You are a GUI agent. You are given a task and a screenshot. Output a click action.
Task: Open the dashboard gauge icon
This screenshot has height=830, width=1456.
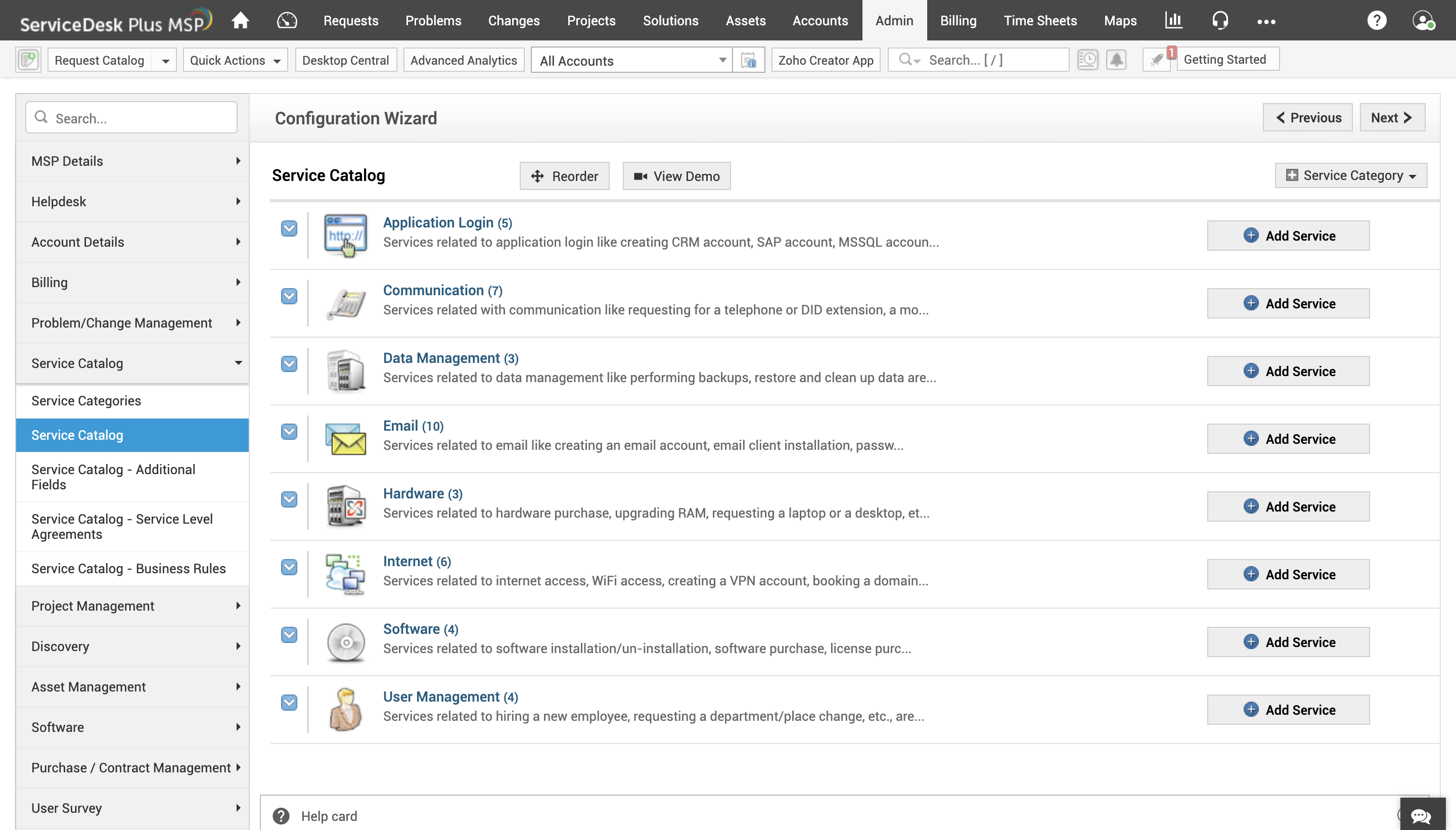coord(287,21)
